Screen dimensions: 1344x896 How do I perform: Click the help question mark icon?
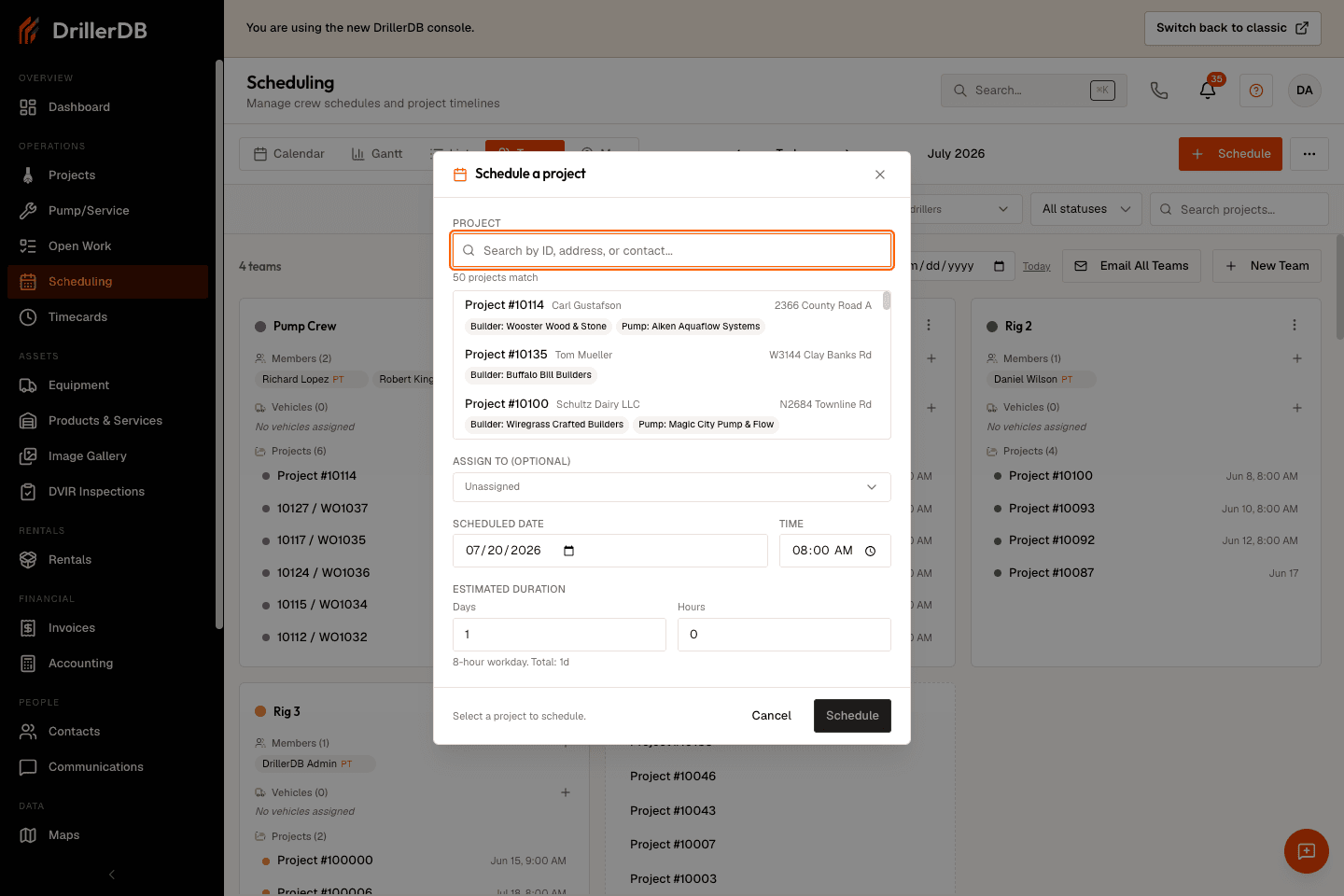(x=1256, y=91)
